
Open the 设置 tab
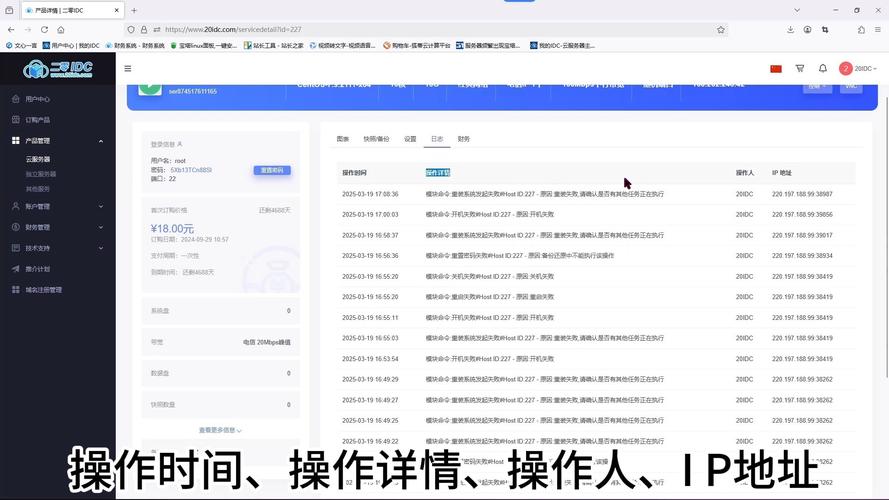point(410,139)
